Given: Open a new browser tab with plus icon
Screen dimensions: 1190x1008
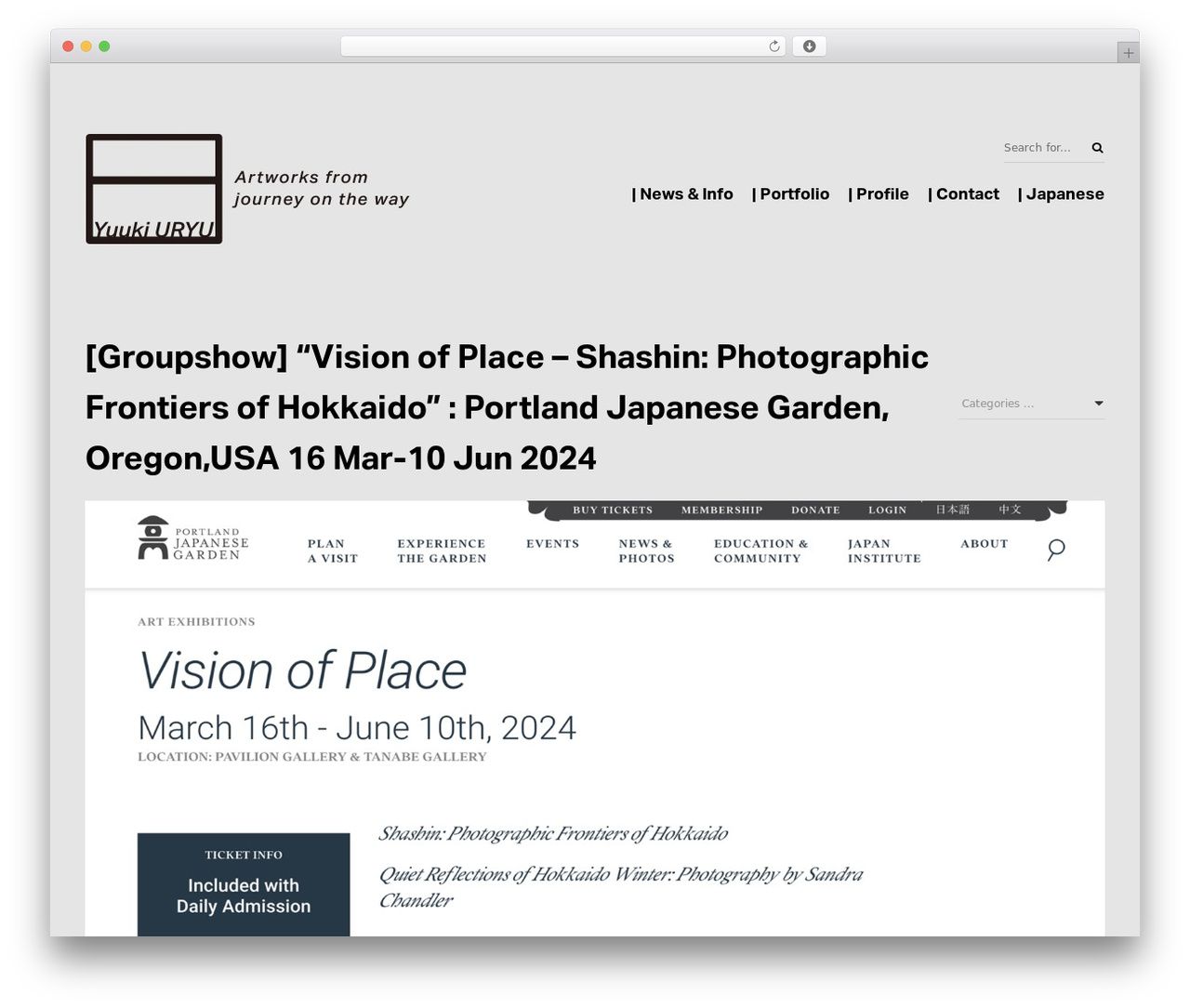Looking at the screenshot, I should click(x=1128, y=53).
